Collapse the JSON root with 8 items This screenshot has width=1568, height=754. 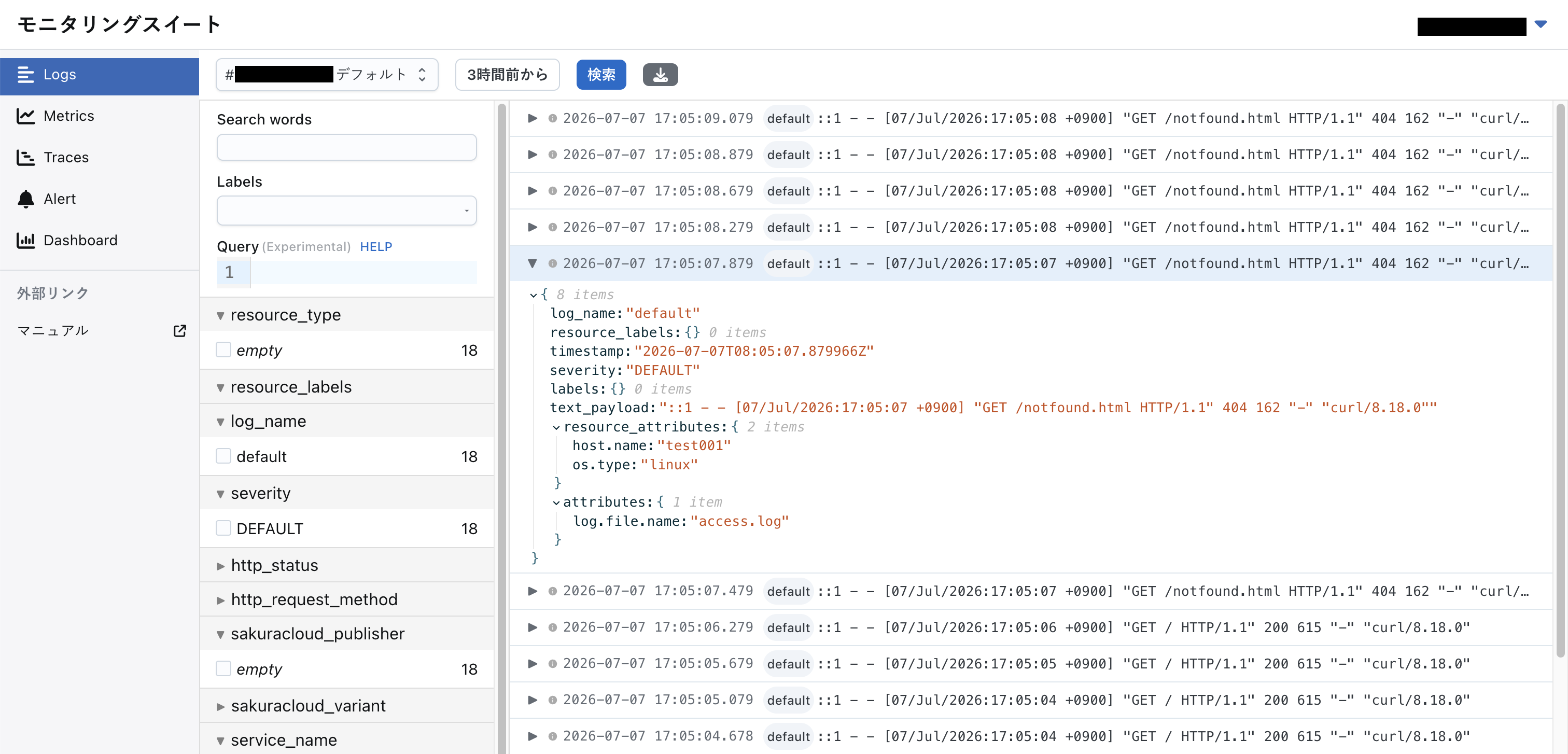(x=533, y=295)
